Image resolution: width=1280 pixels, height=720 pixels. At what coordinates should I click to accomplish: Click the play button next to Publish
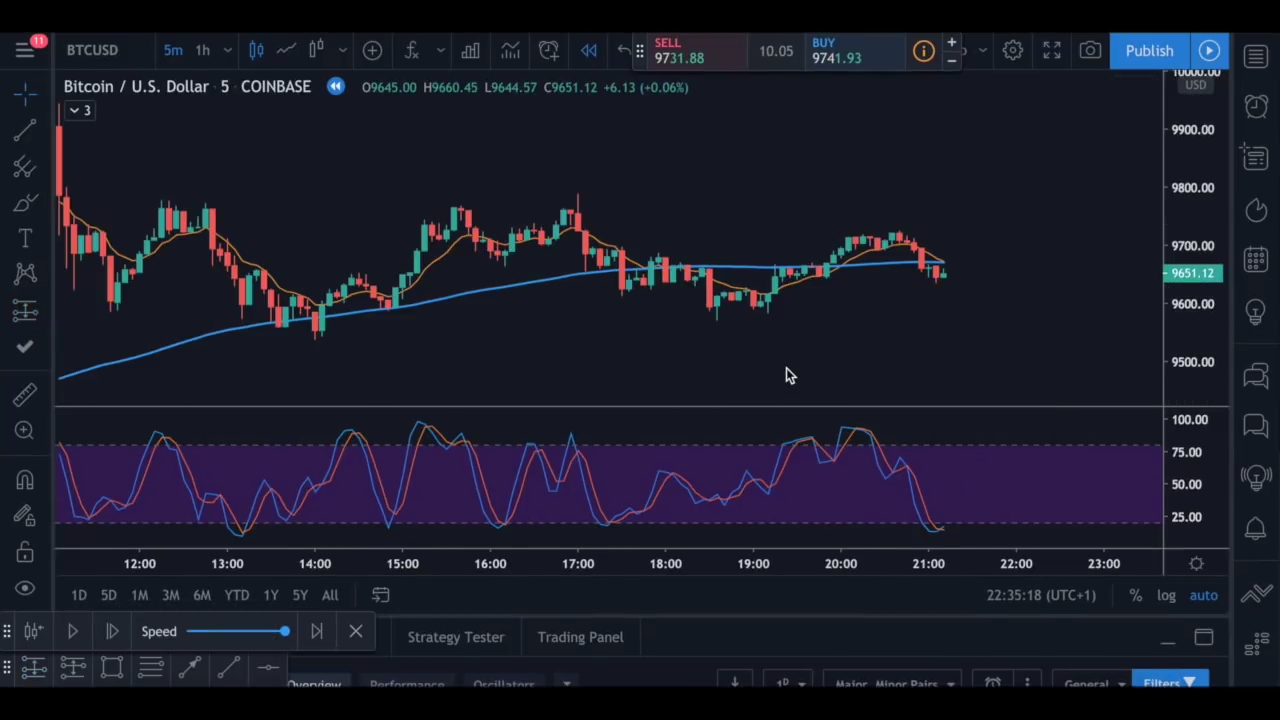[1209, 50]
